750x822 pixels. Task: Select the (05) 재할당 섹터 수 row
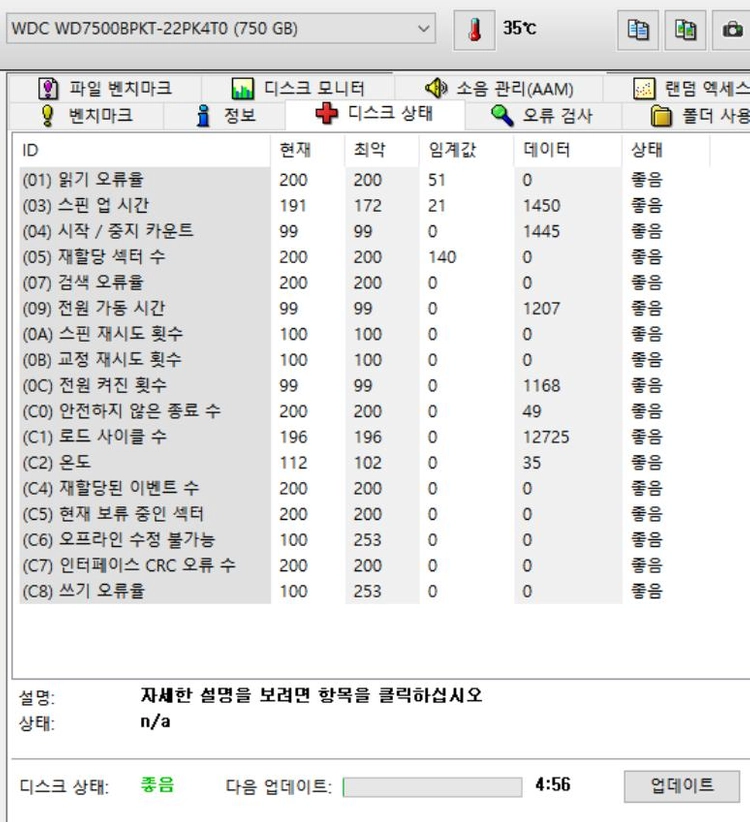pyautogui.click(x=364, y=257)
